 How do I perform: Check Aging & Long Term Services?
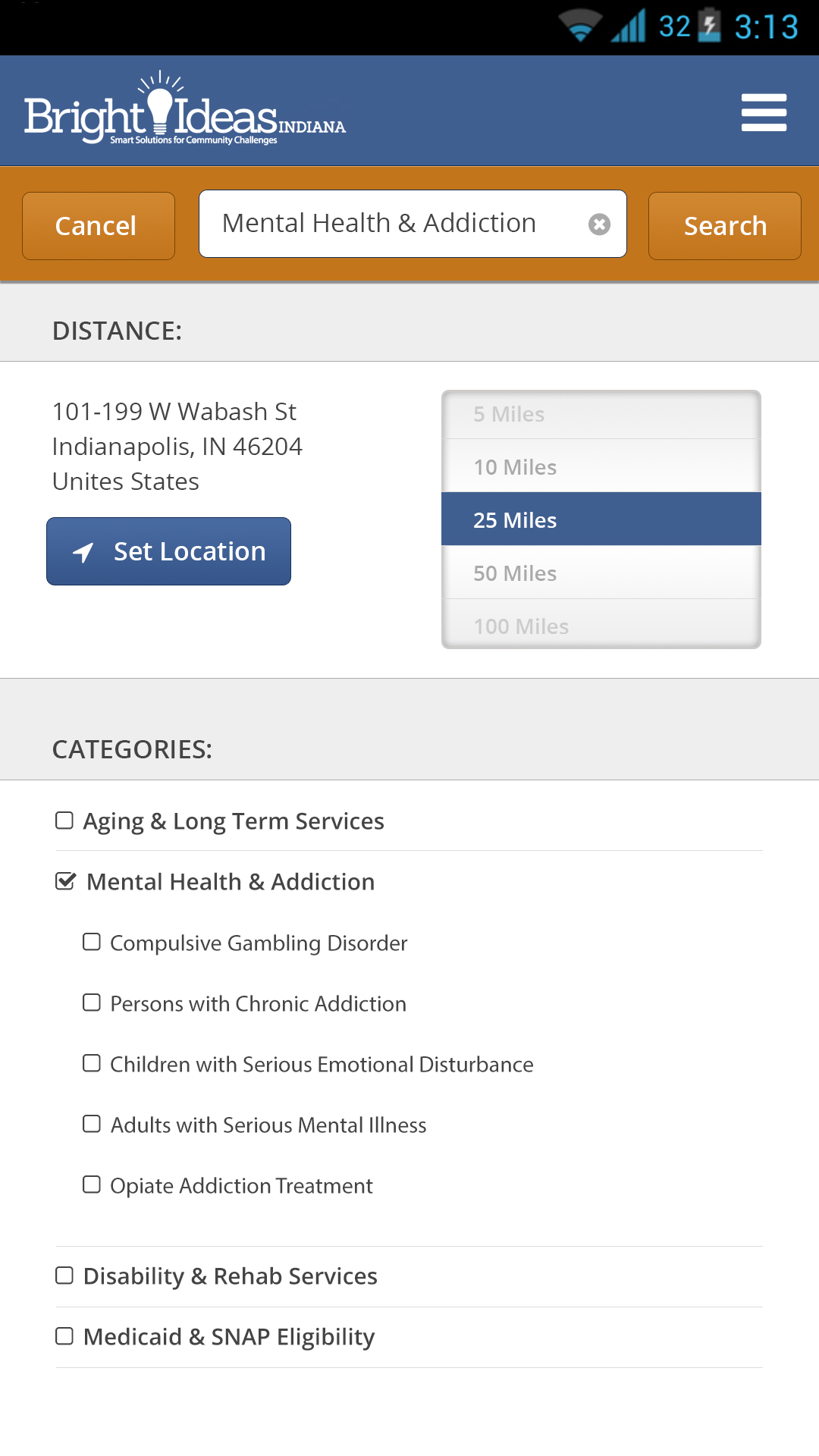(64, 821)
